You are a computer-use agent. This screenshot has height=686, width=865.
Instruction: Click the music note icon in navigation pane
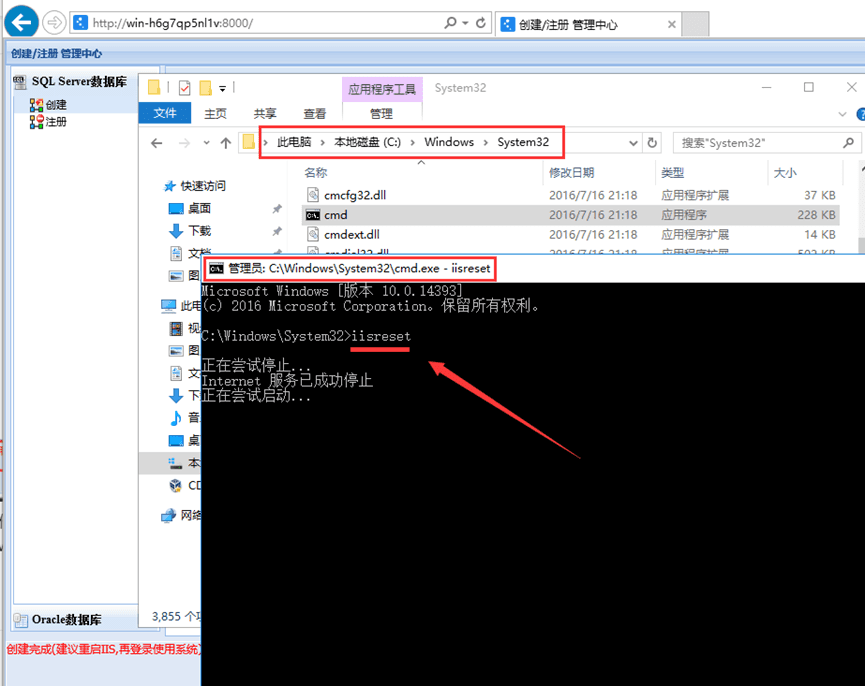(x=176, y=418)
